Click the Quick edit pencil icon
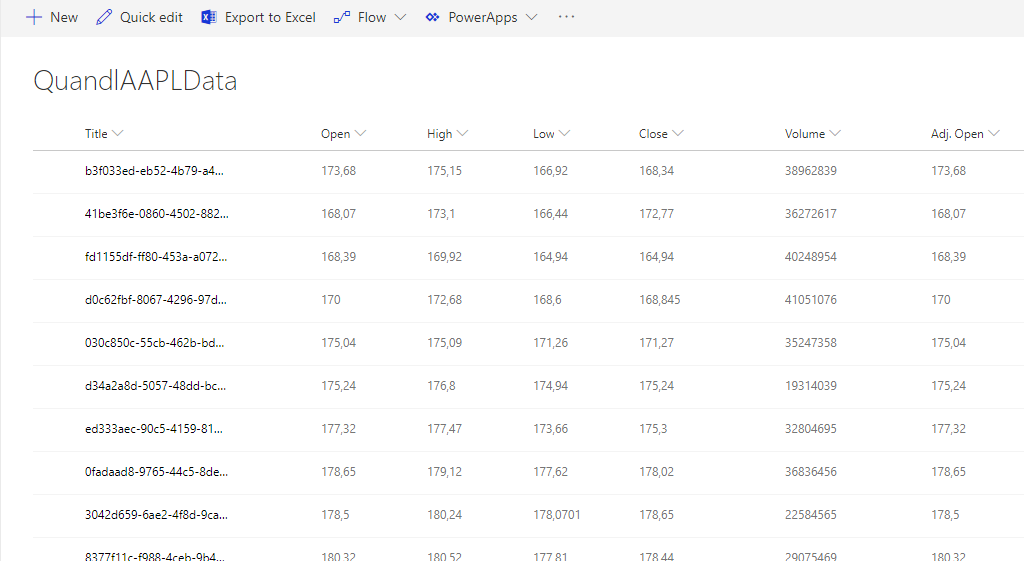1024x561 pixels. (104, 17)
